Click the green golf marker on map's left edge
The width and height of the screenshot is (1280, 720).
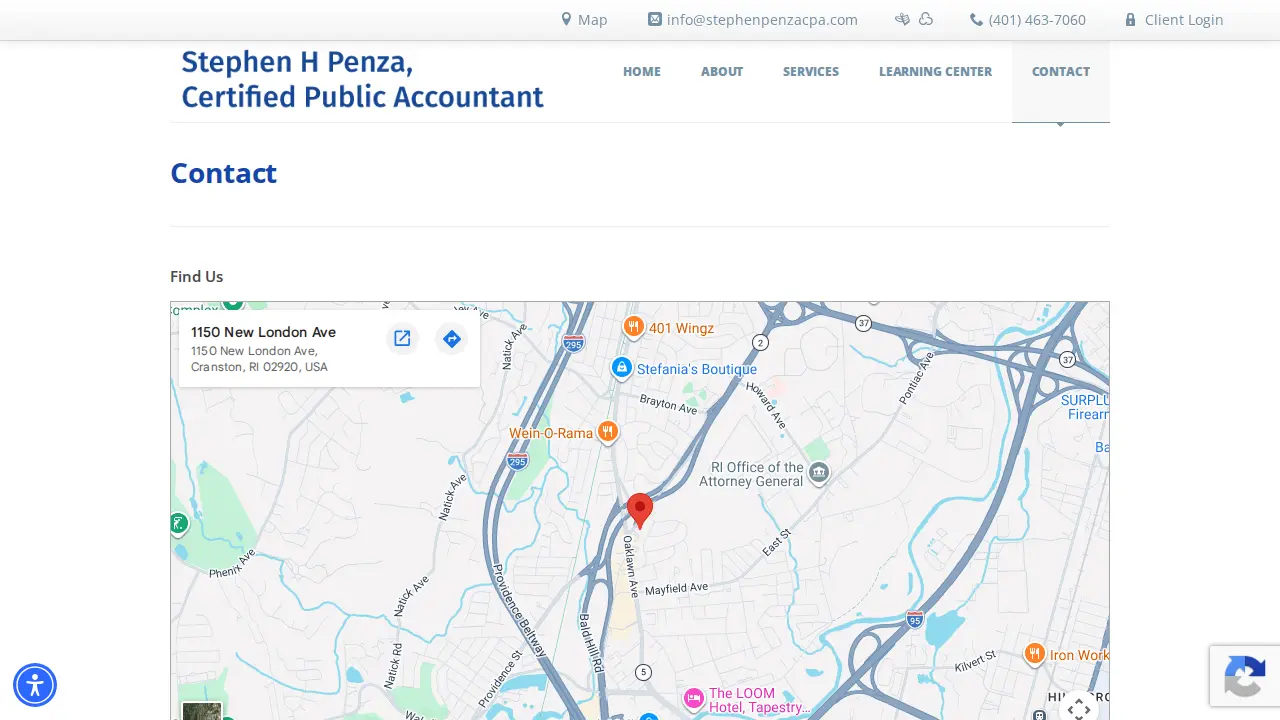[x=178, y=524]
